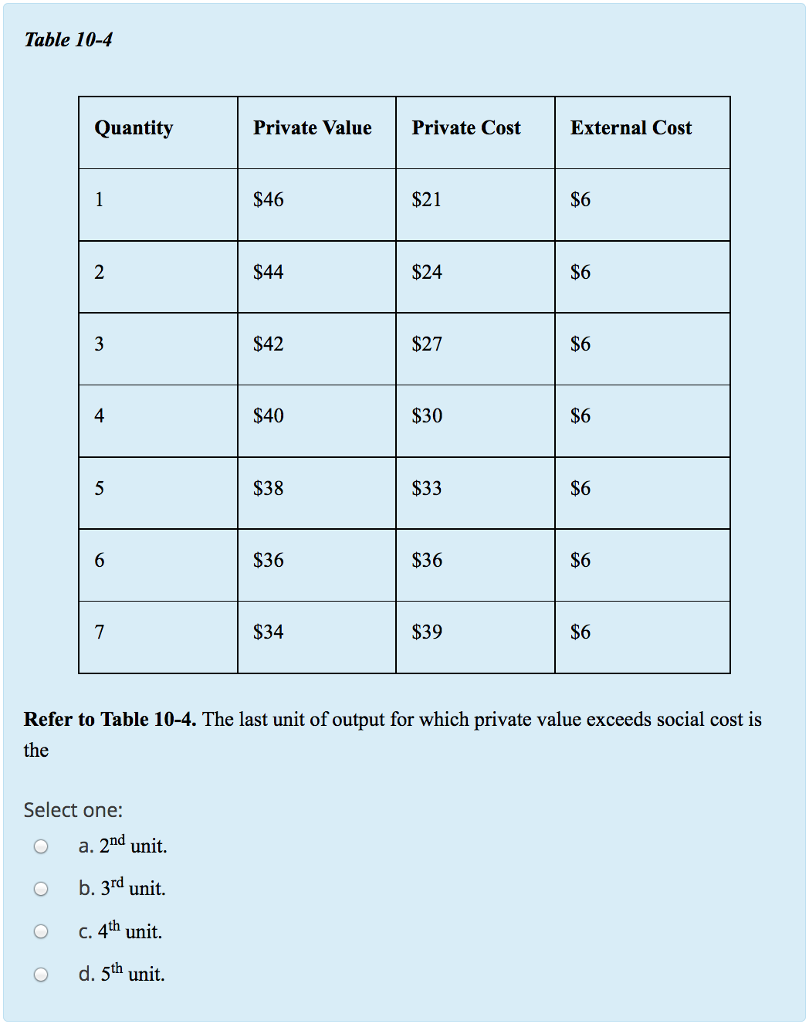
Task: Select option d, the 5th unit
Action: coord(40,972)
